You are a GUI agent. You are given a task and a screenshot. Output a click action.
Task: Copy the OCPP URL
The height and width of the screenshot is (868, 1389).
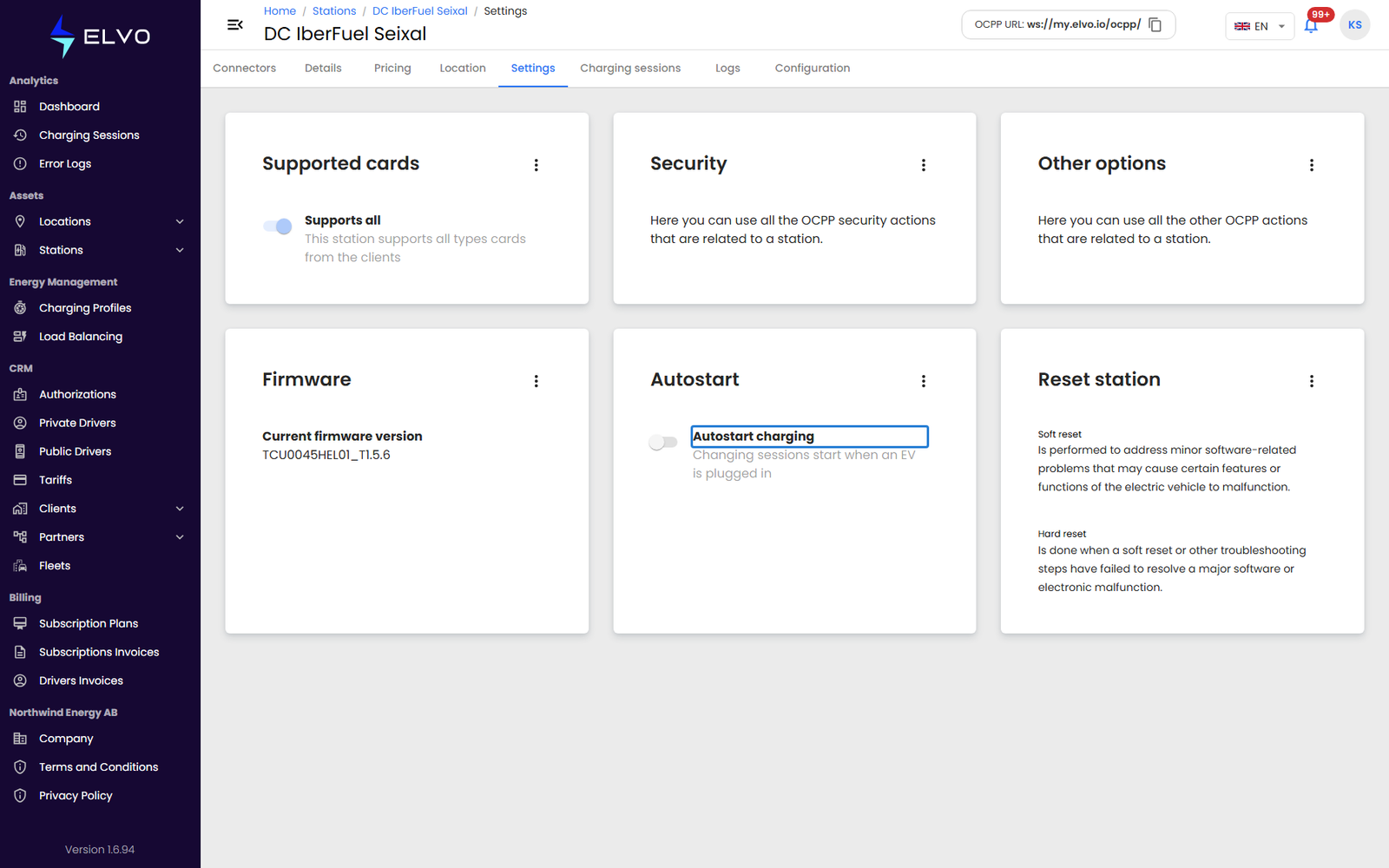[1155, 25]
